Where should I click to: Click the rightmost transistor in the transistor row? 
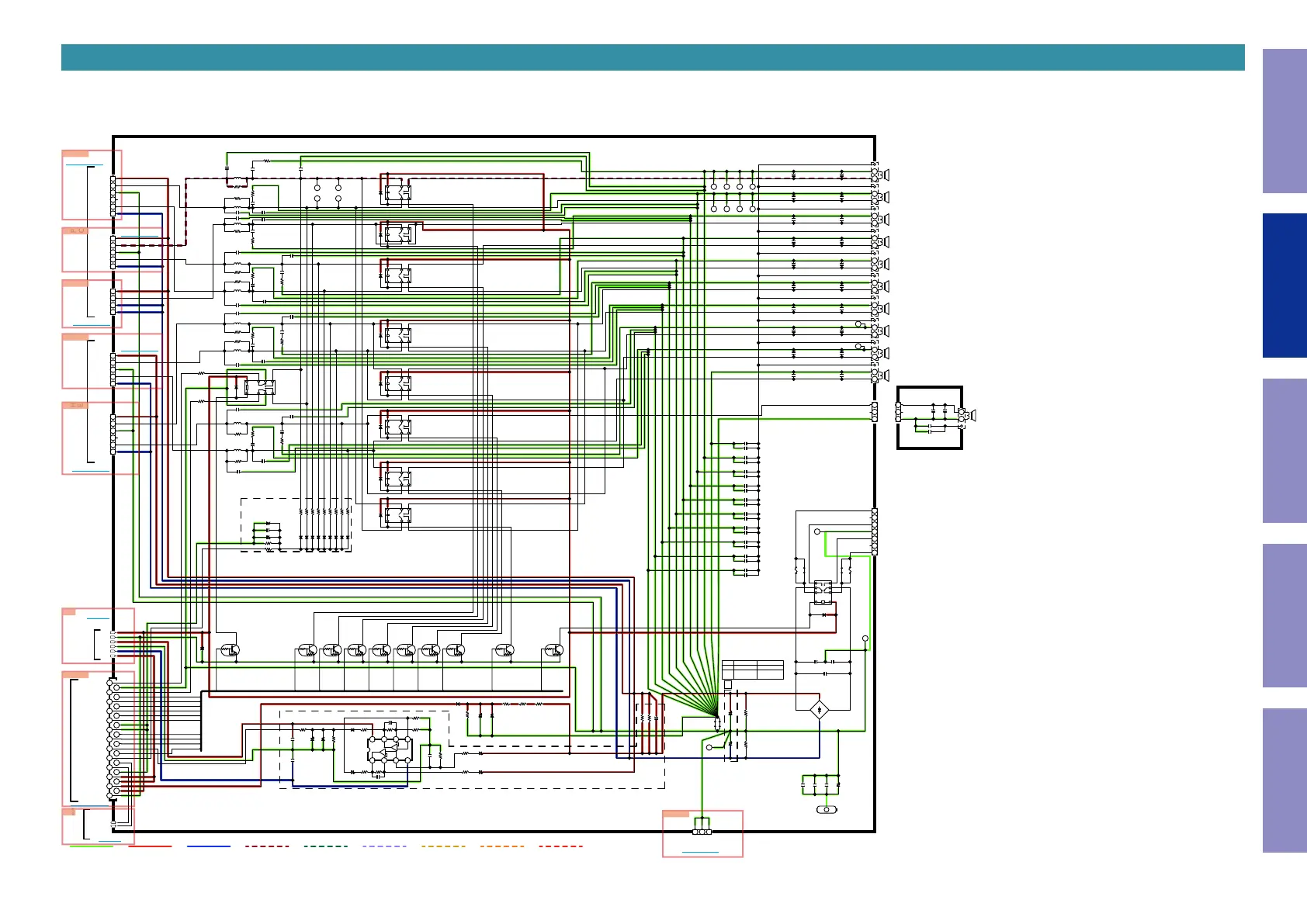click(553, 651)
